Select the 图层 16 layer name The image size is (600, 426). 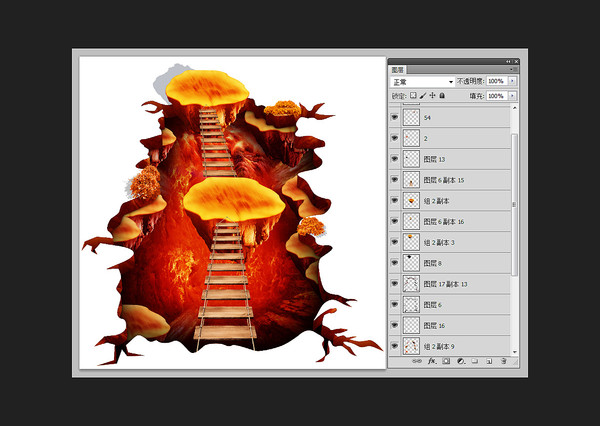click(x=434, y=325)
